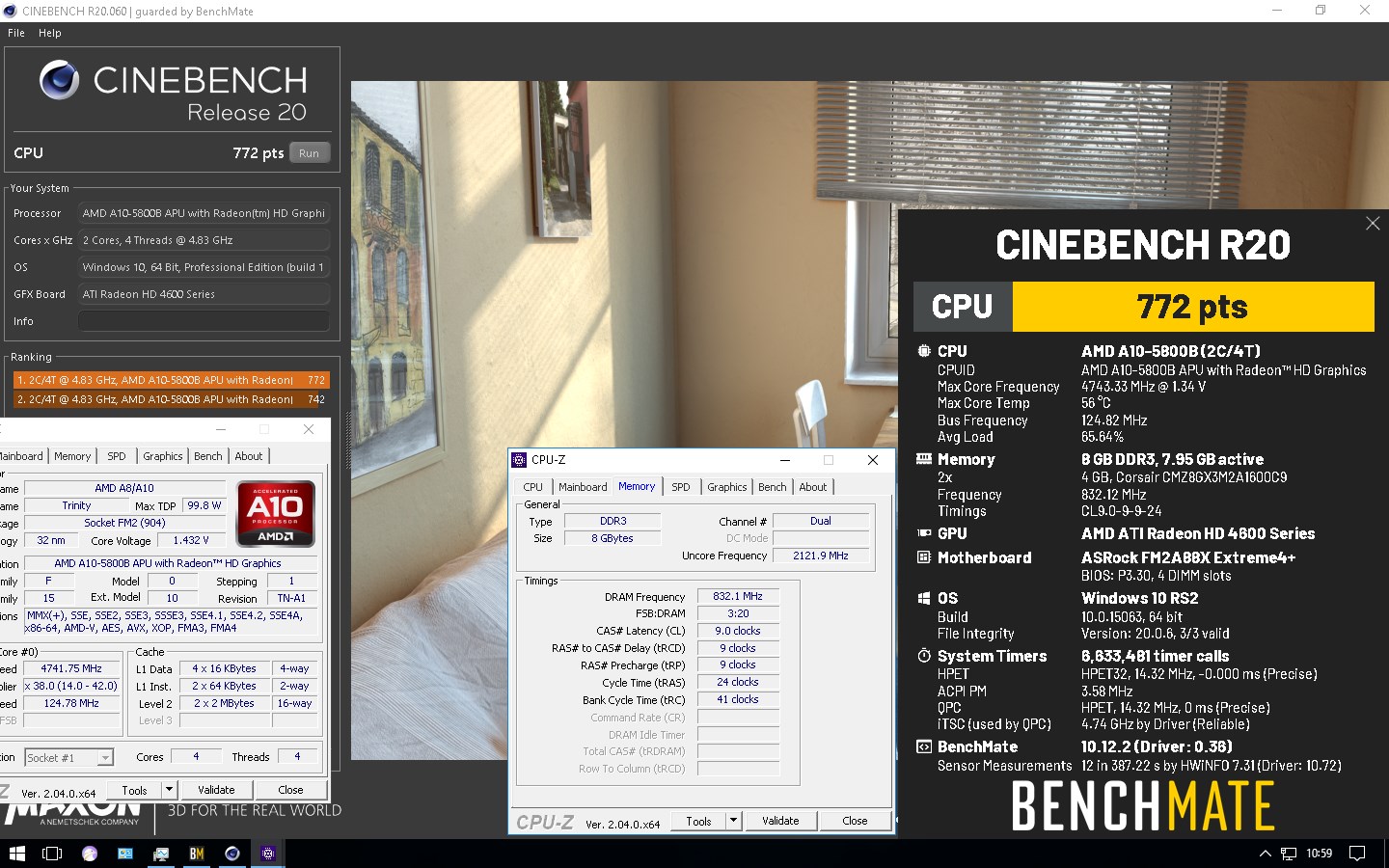Click Close button in left CPU-Z window
Screen dimensions: 1389x868
click(290, 790)
